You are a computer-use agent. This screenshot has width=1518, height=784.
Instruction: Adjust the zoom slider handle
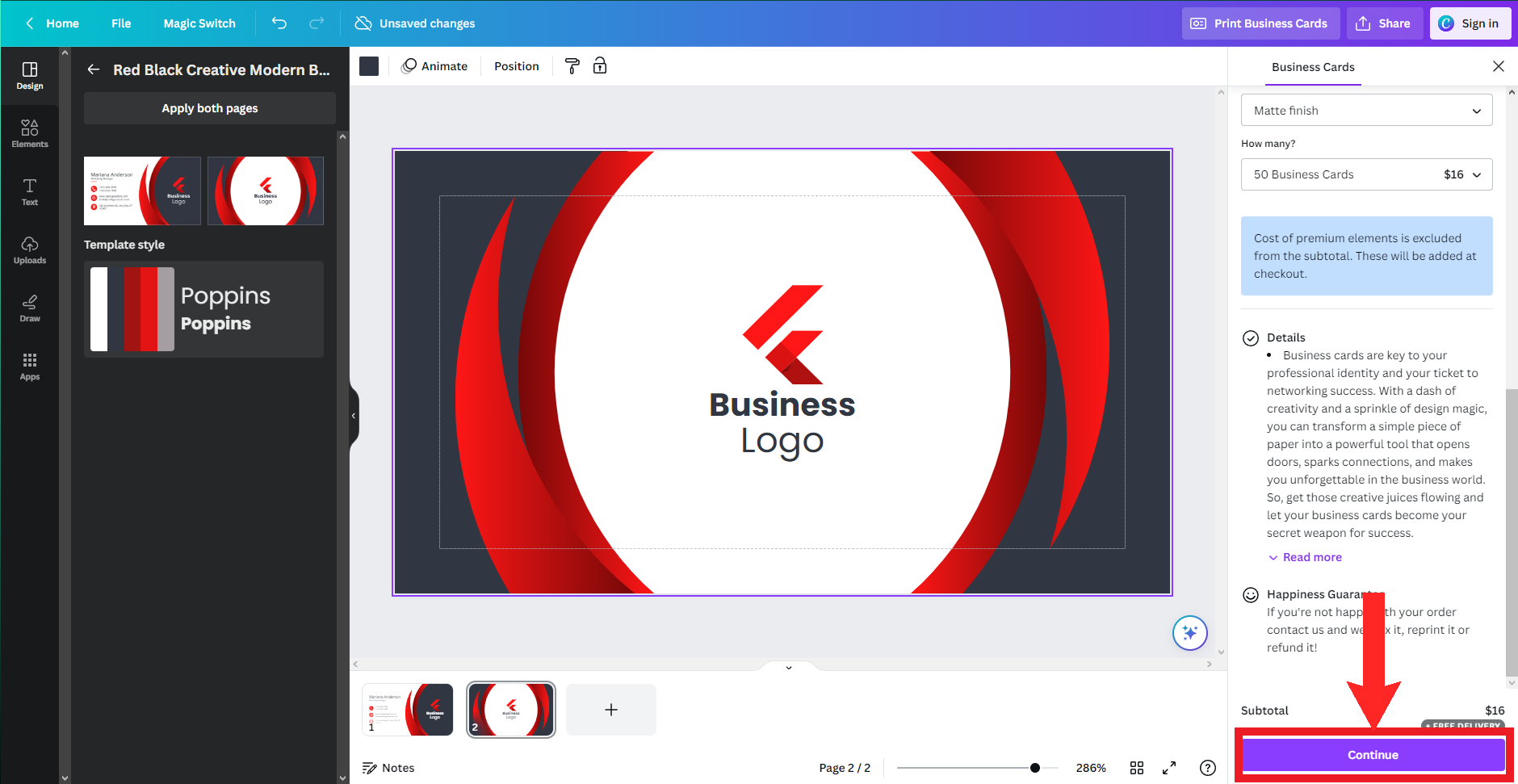(x=1035, y=768)
